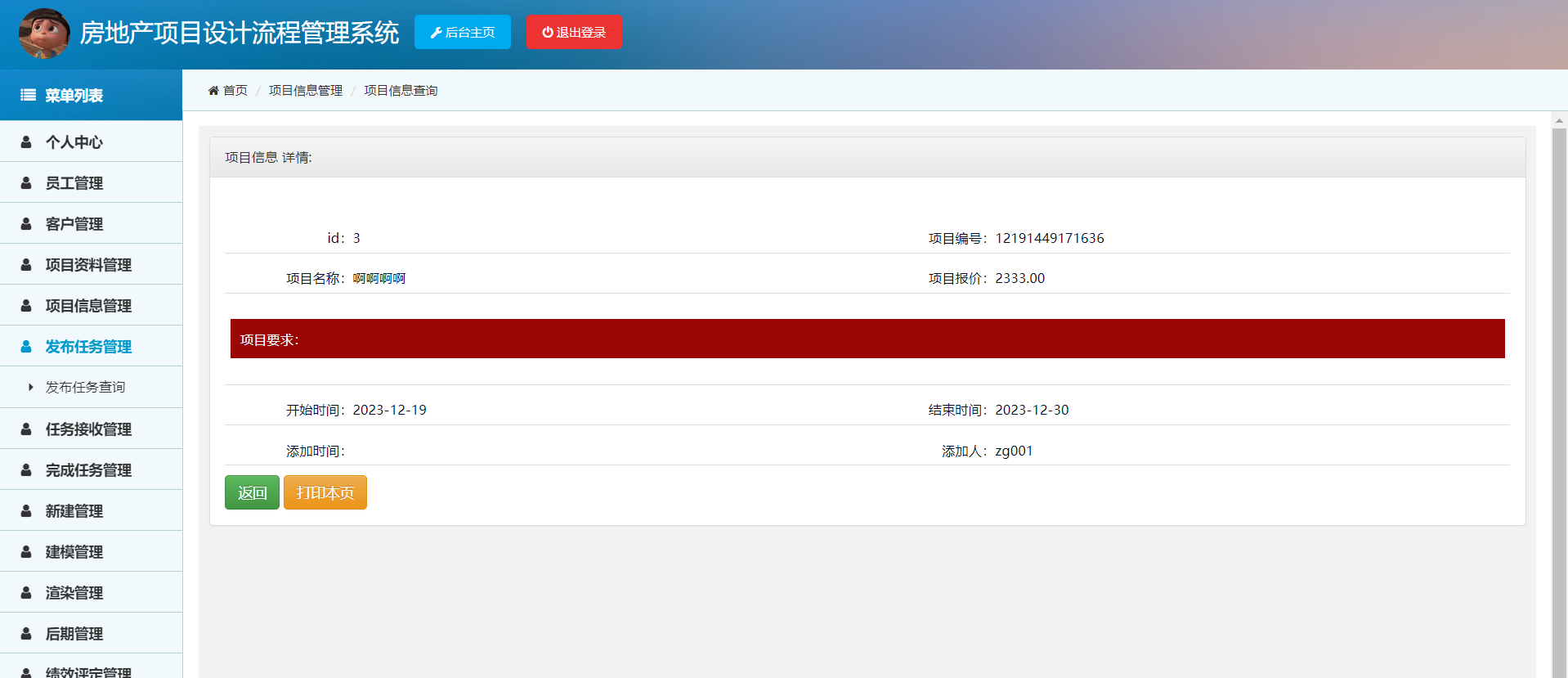Click the user icon next to 渲染管理
This screenshot has width=1568, height=678.
pos(26,592)
